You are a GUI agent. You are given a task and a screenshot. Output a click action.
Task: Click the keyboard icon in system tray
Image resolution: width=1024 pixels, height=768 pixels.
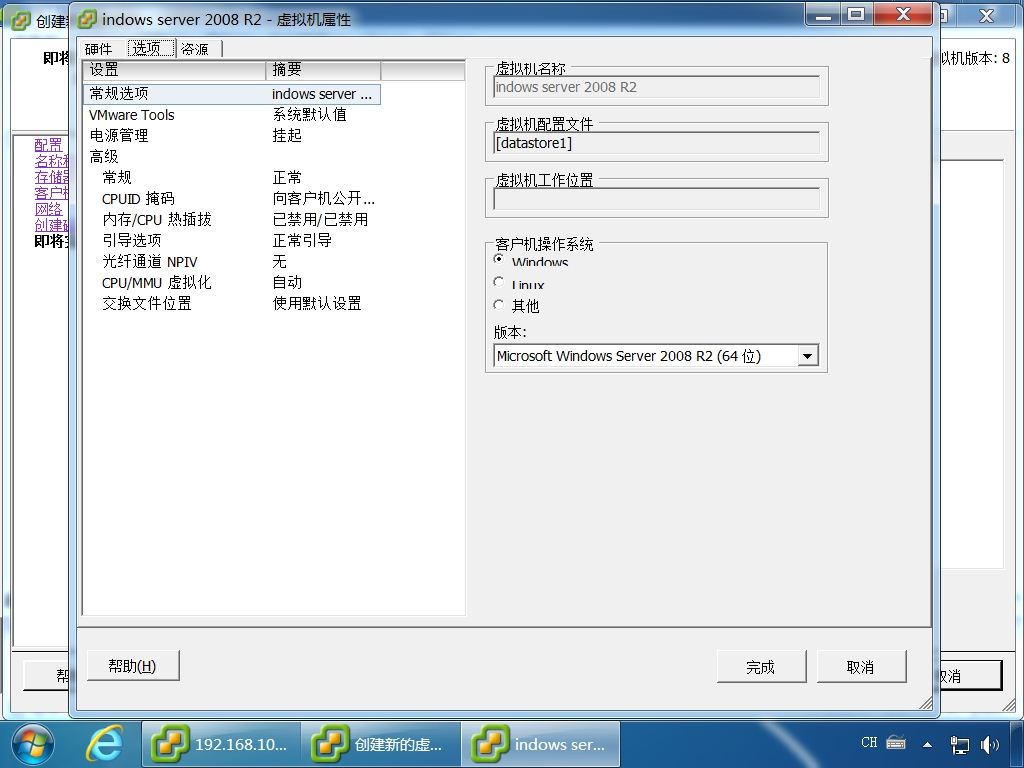(x=896, y=743)
